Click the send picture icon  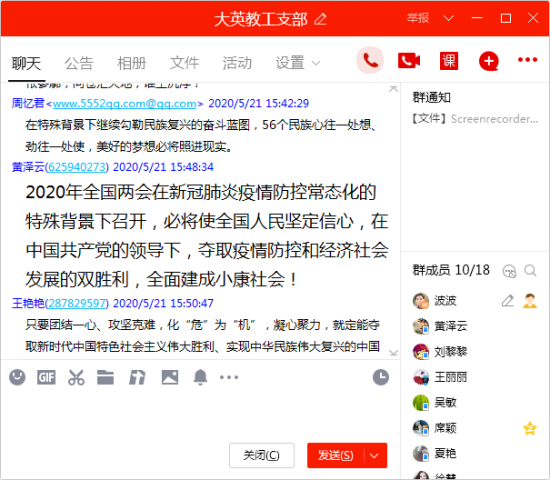pyautogui.click(x=170, y=378)
